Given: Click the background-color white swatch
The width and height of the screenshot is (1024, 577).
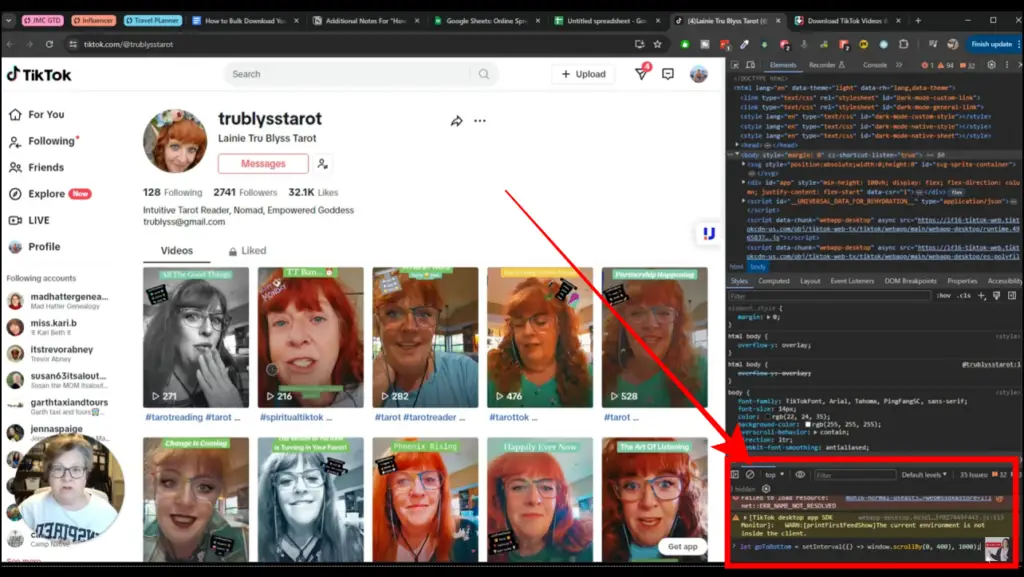Looking at the screenshot, I should (808, 424).
